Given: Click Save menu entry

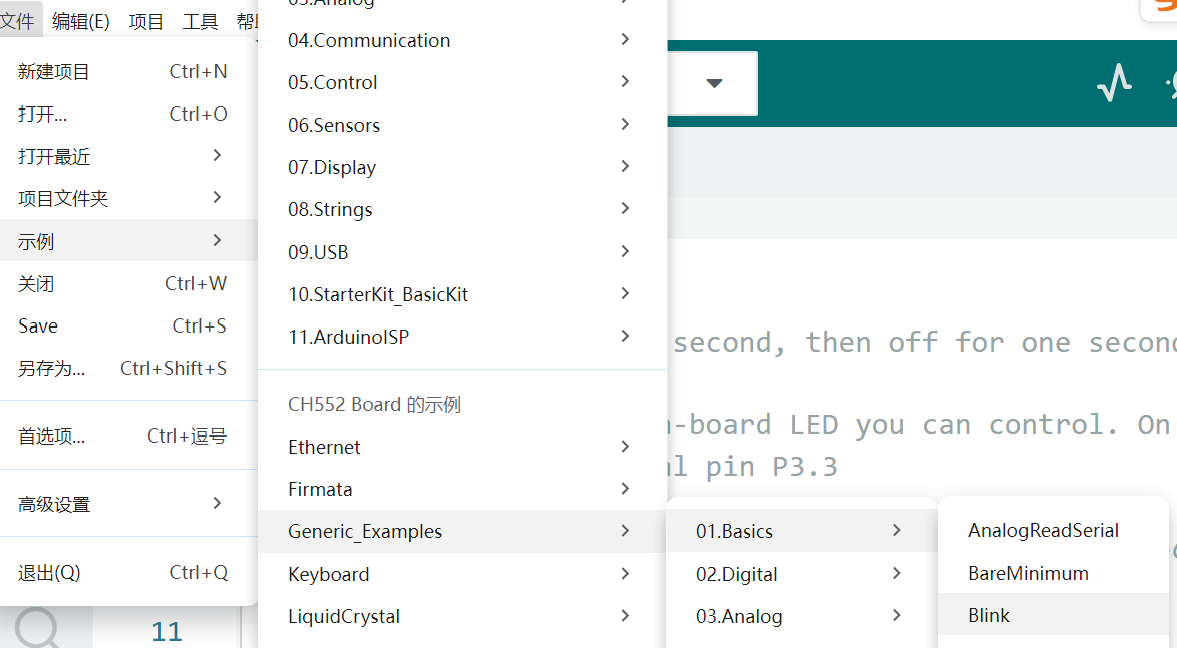Looking at the screenshot, I should pyautogui.click(x=128, y=326).
